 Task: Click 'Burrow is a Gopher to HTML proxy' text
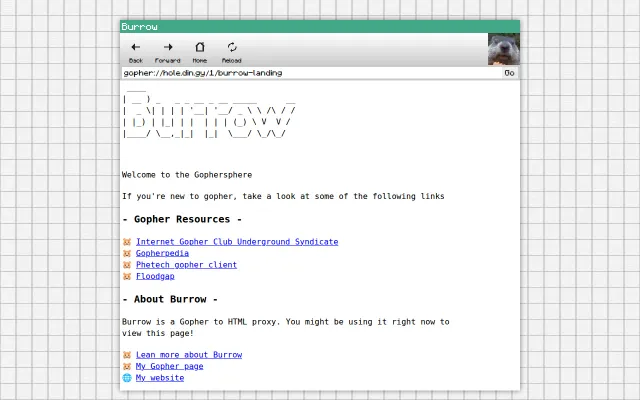pyautogui.click(x=286, y=327)
